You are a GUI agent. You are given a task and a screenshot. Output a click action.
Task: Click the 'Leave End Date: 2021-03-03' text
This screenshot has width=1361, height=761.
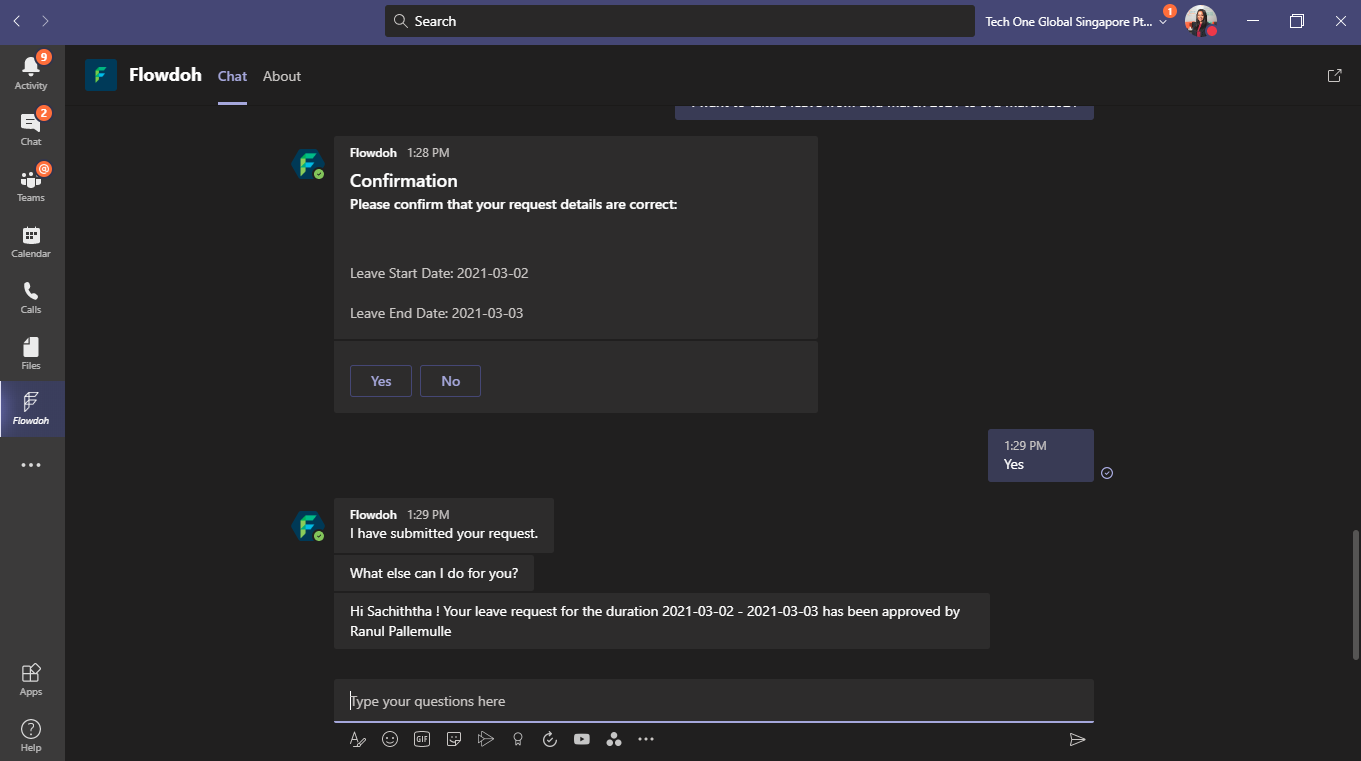(437, 313)
